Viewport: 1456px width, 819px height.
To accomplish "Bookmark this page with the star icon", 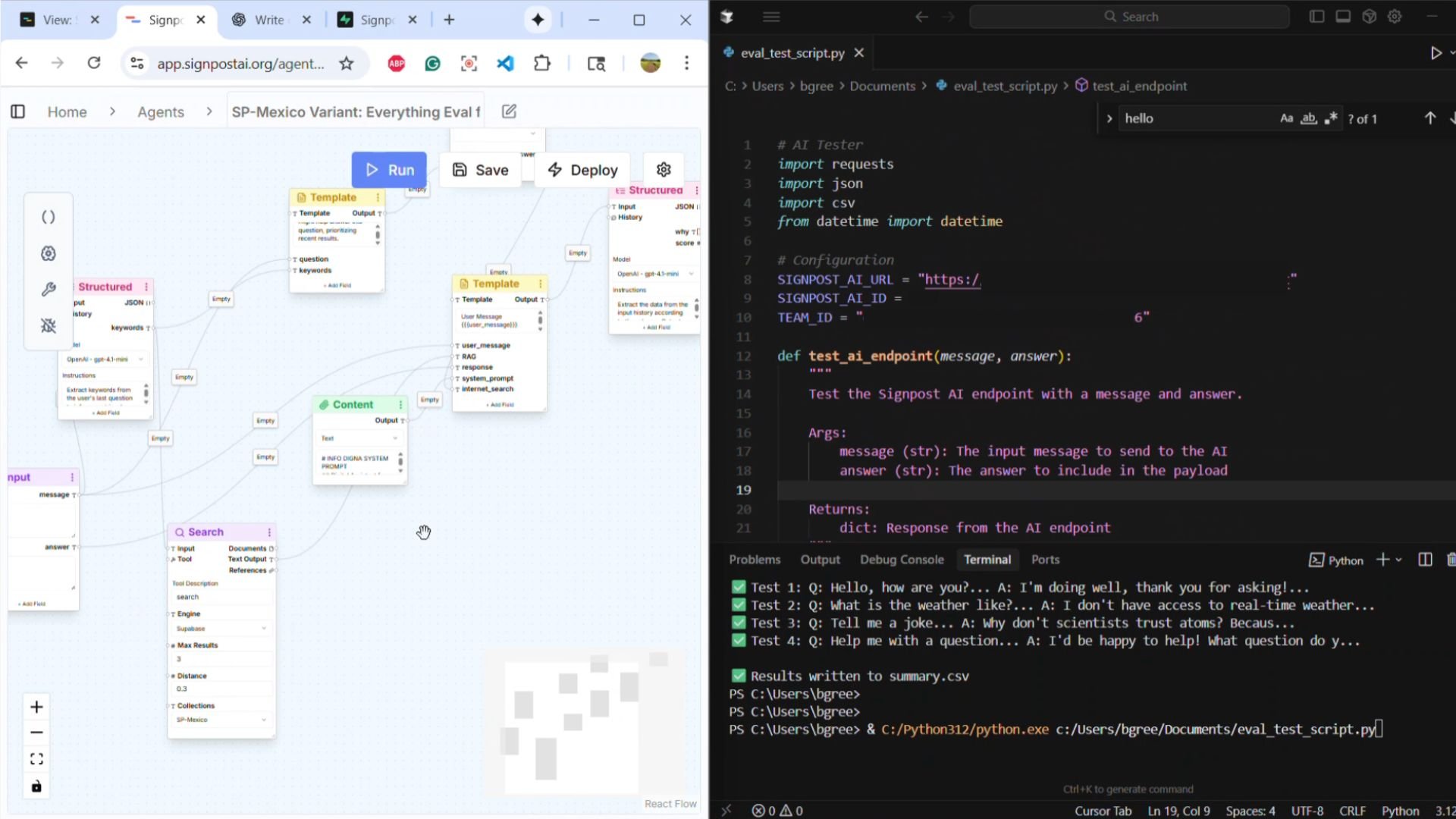I will point(347,64).
